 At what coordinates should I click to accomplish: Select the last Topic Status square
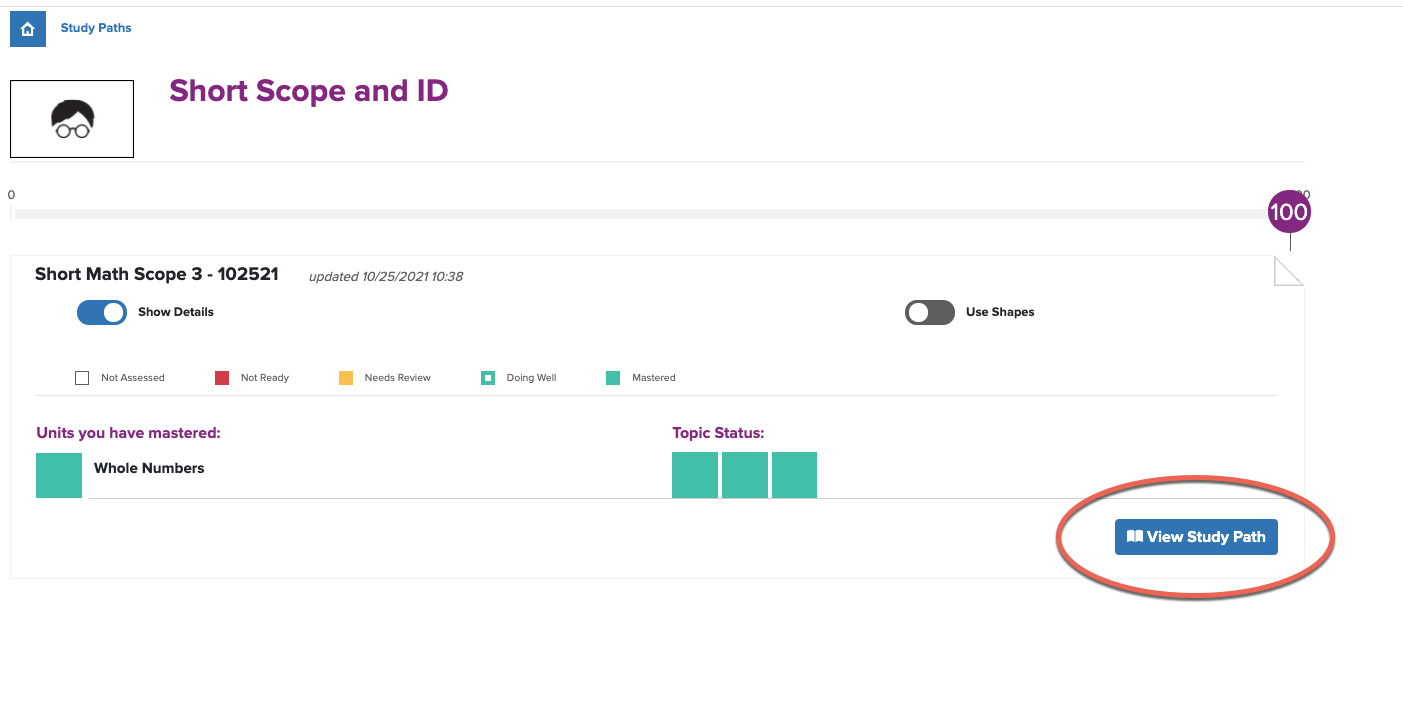[794, 475]
